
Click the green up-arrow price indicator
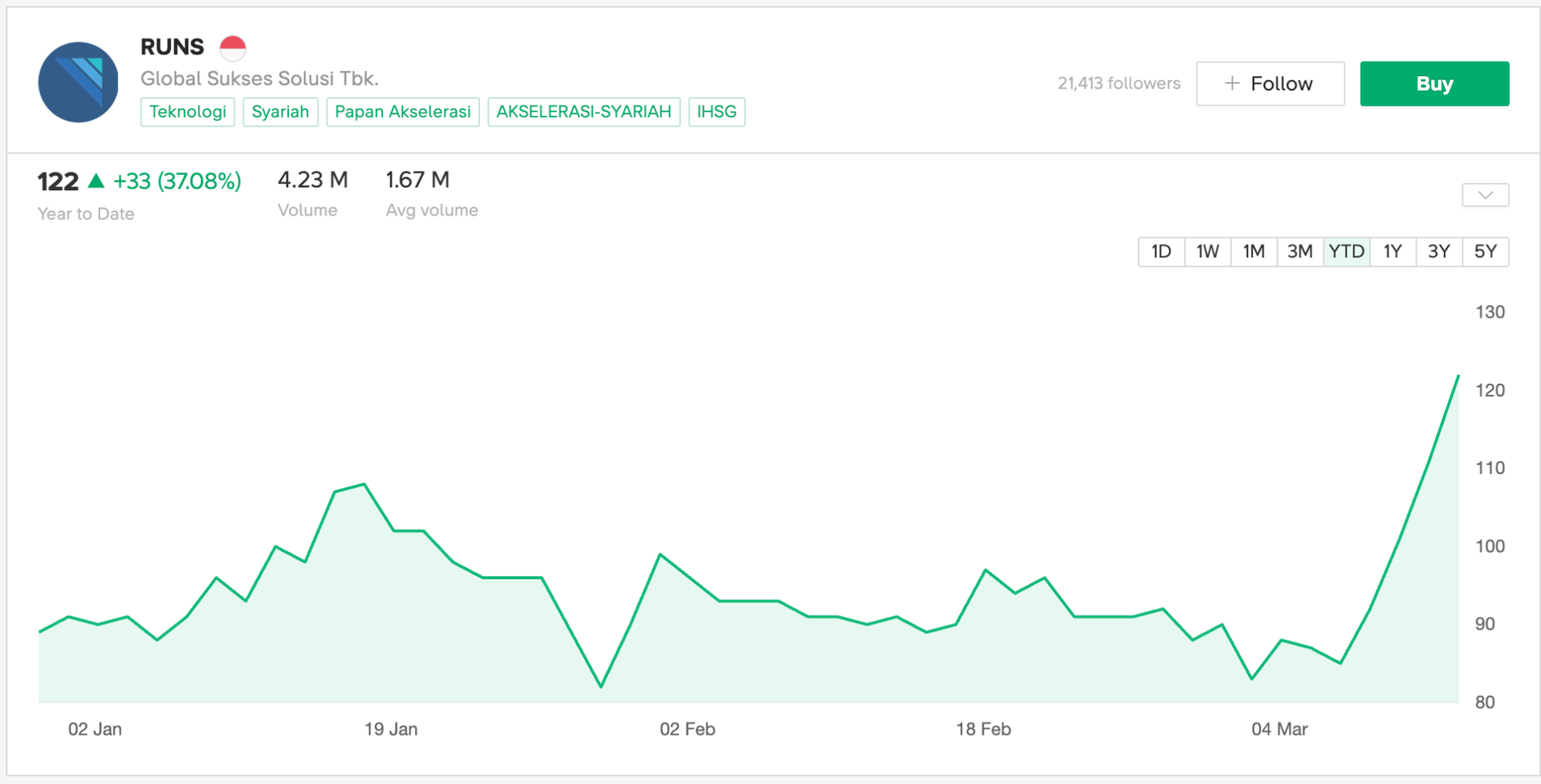(96, 181)
